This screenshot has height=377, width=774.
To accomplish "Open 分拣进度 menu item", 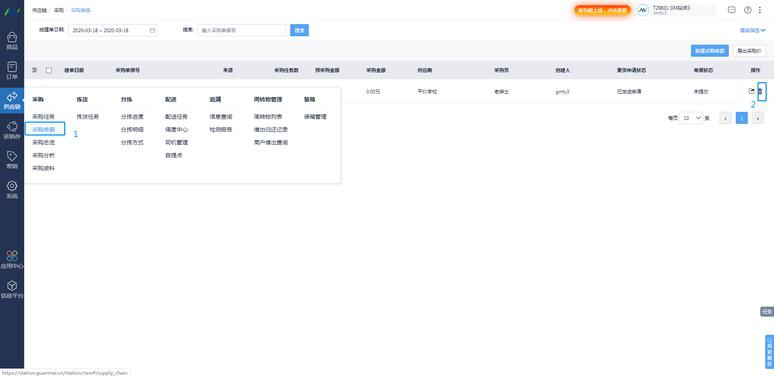I will point(132,117).
